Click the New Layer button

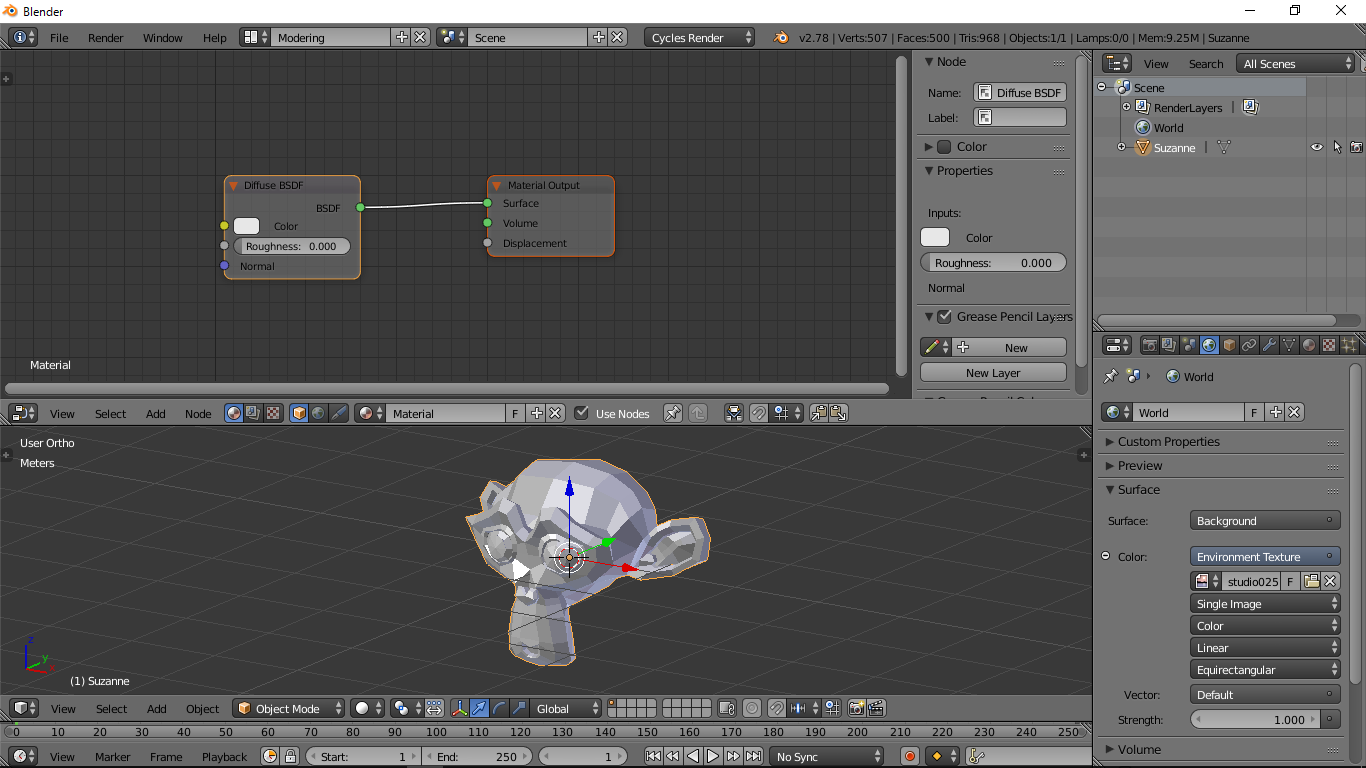click(993, 372)
